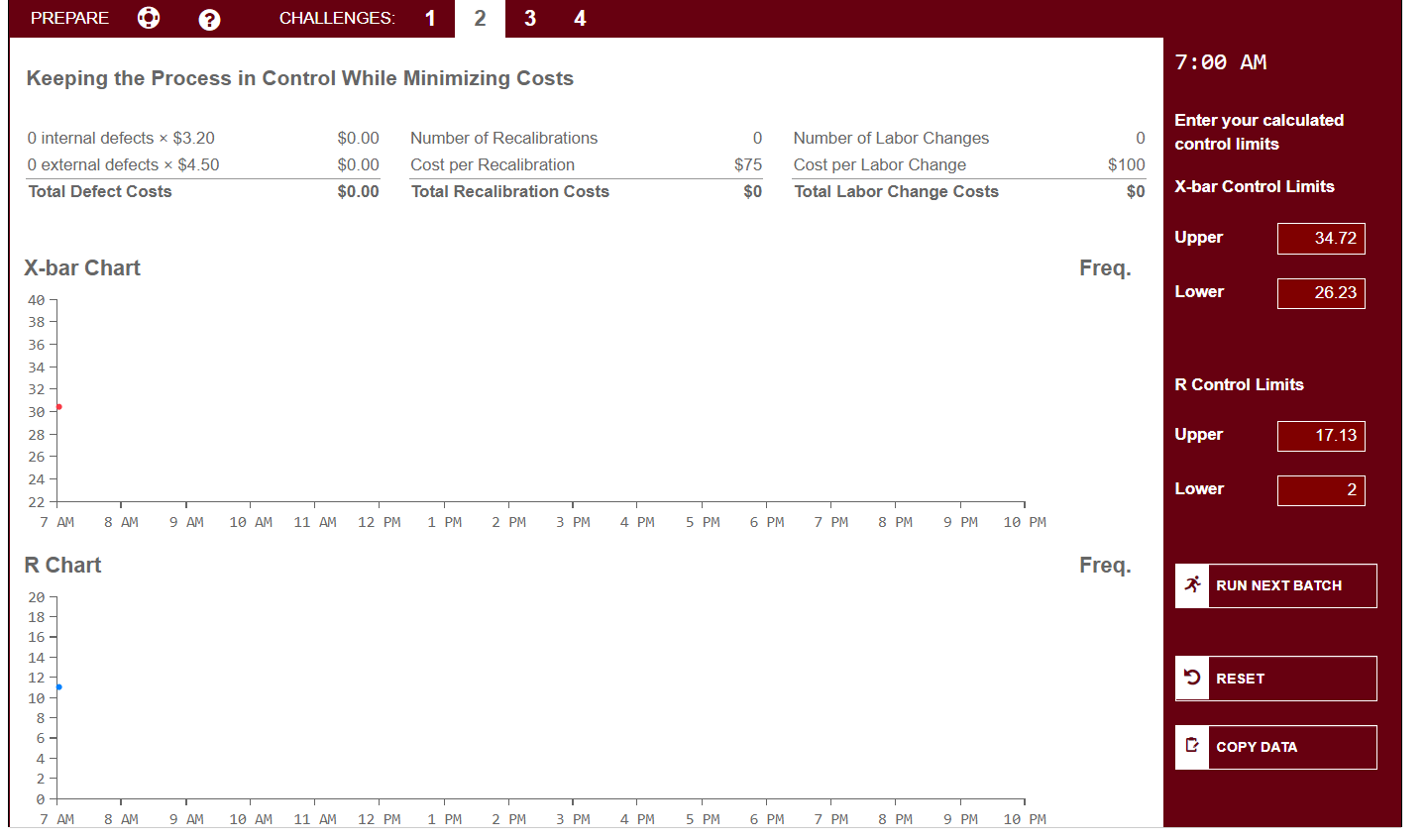Click X-bar chart 'Freq.' label
This screenshot has width=1427, height=840.
(x=1105, y=267)
